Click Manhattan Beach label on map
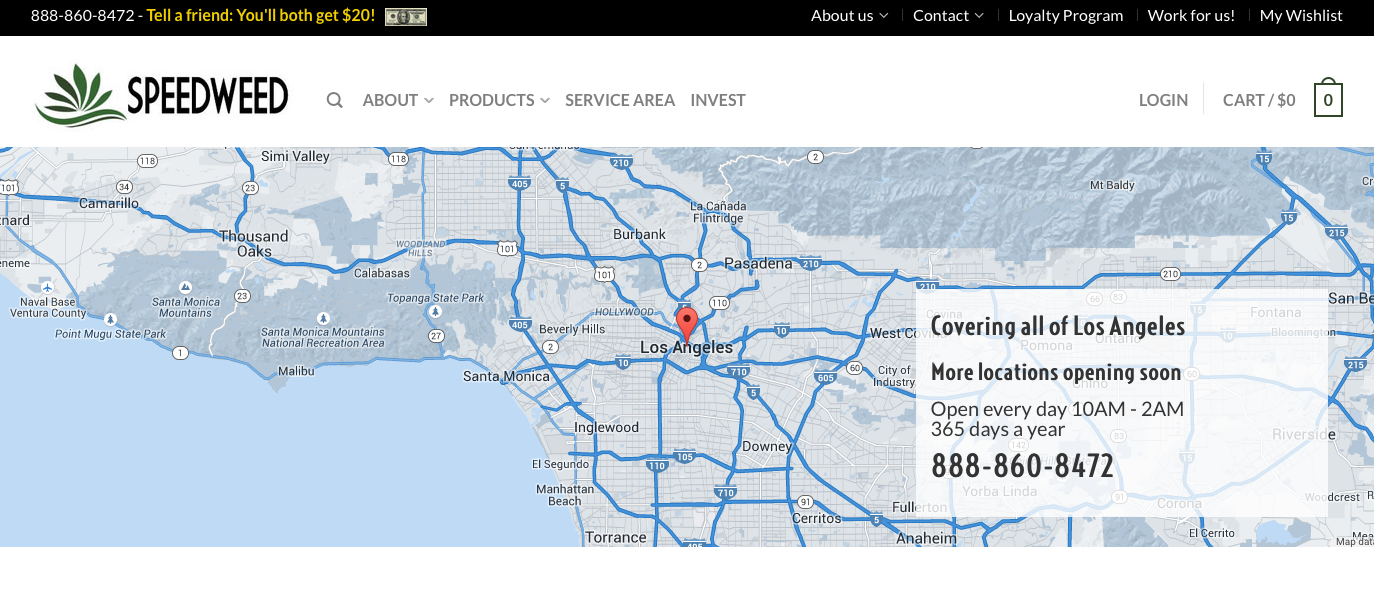 564,495
